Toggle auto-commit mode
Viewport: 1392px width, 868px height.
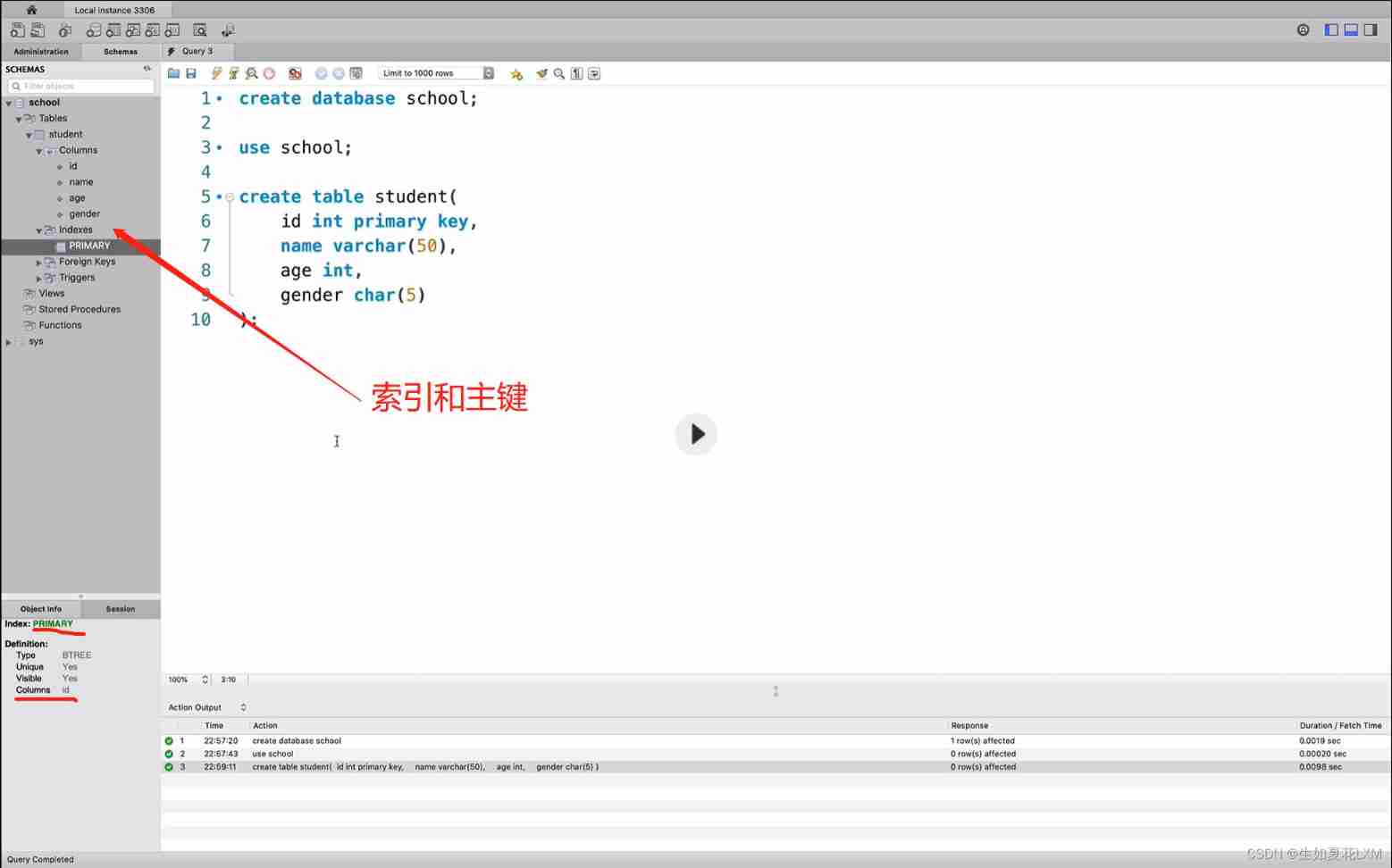click(x=356, y=73)
